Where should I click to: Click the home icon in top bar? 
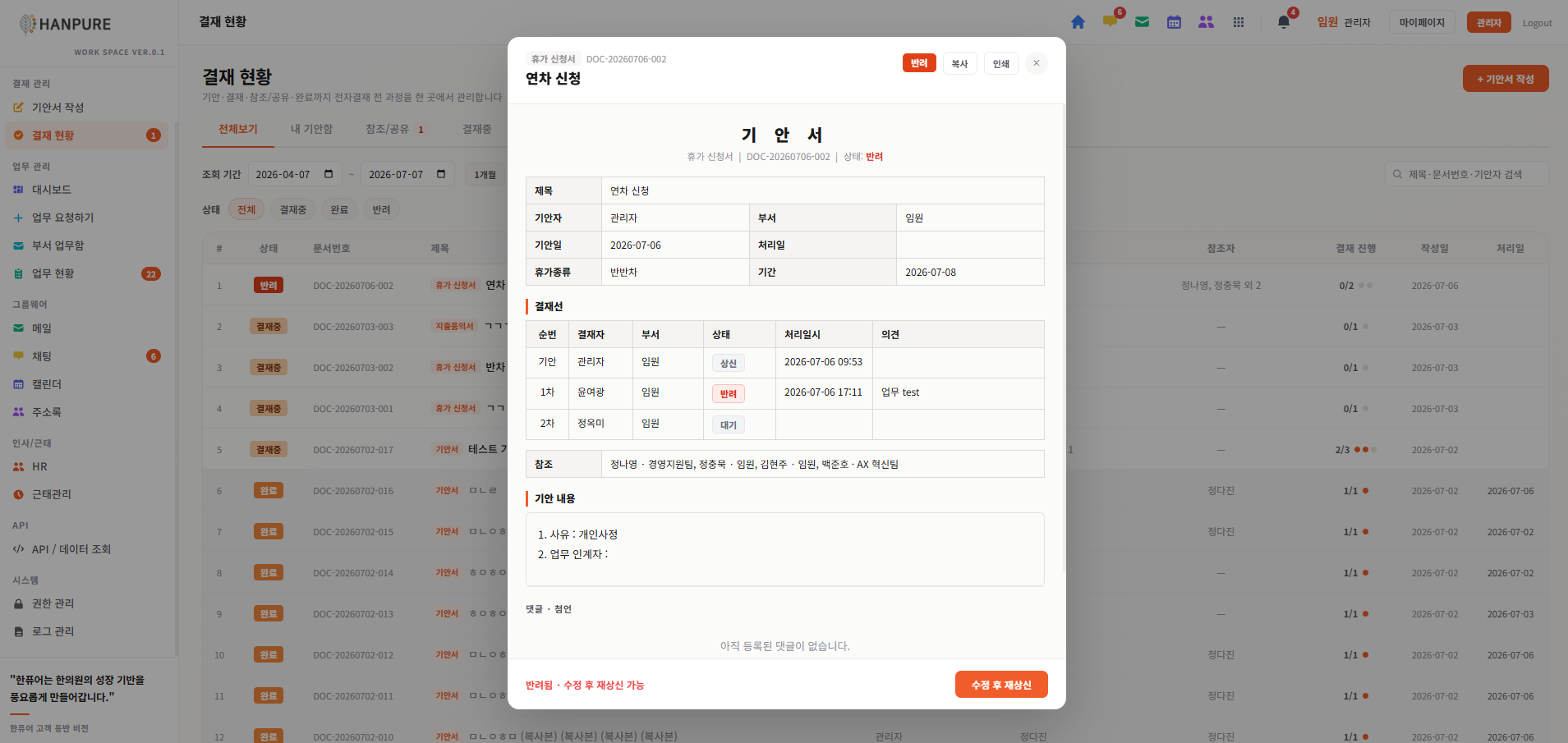(x=1078, y=22)
